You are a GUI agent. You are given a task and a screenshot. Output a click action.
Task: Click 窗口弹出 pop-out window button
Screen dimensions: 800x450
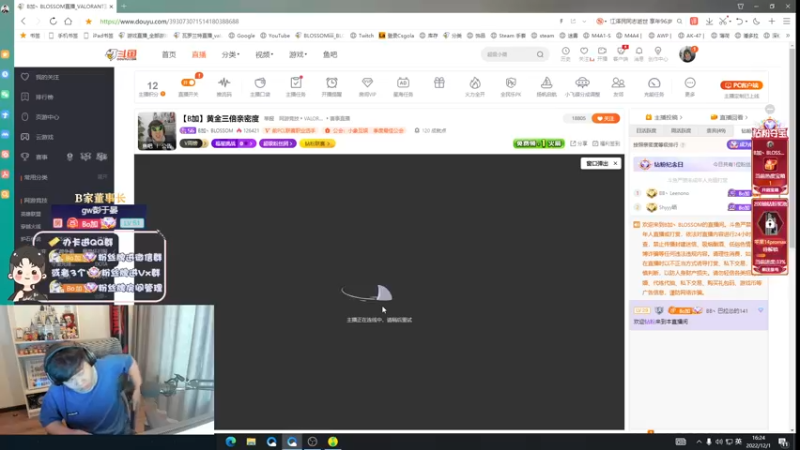pyautogui.click(x=597, y=163)
